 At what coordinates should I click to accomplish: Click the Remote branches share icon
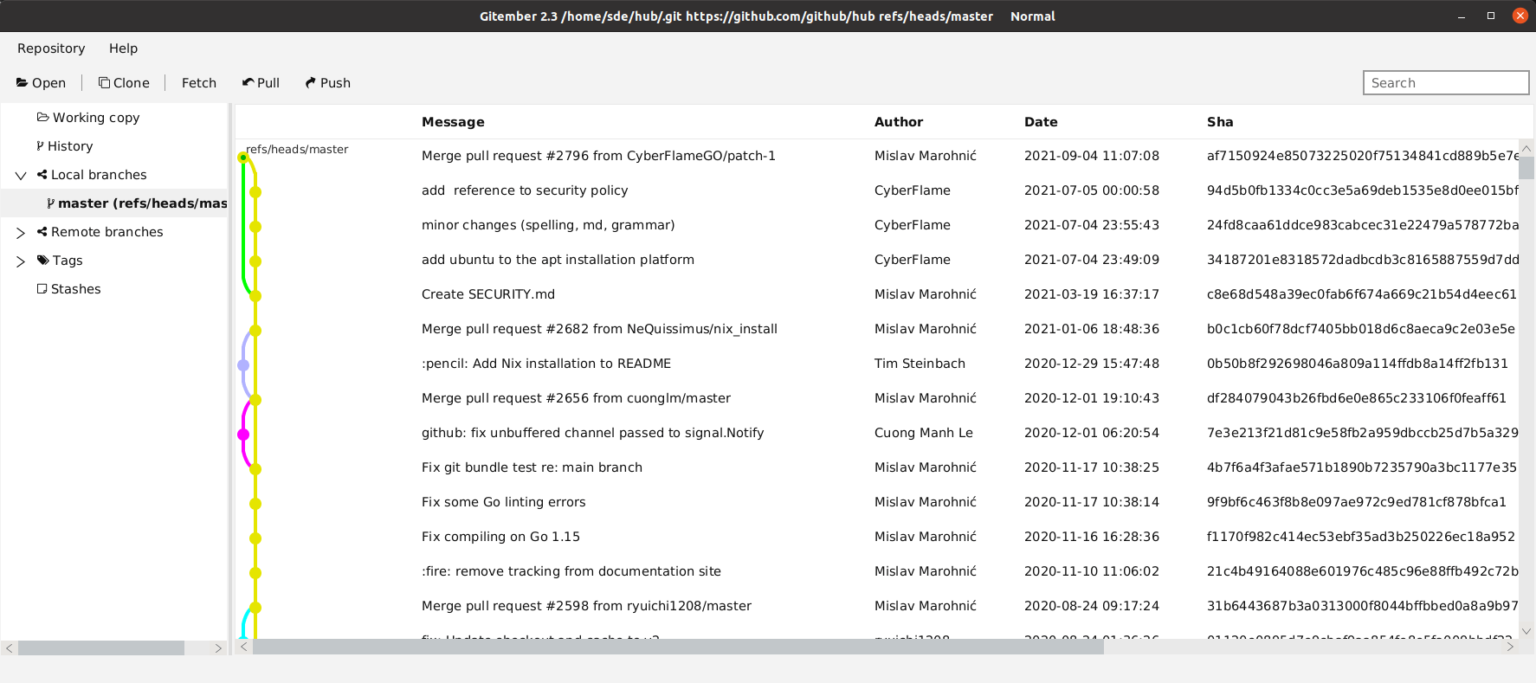(x=42, y=232)
